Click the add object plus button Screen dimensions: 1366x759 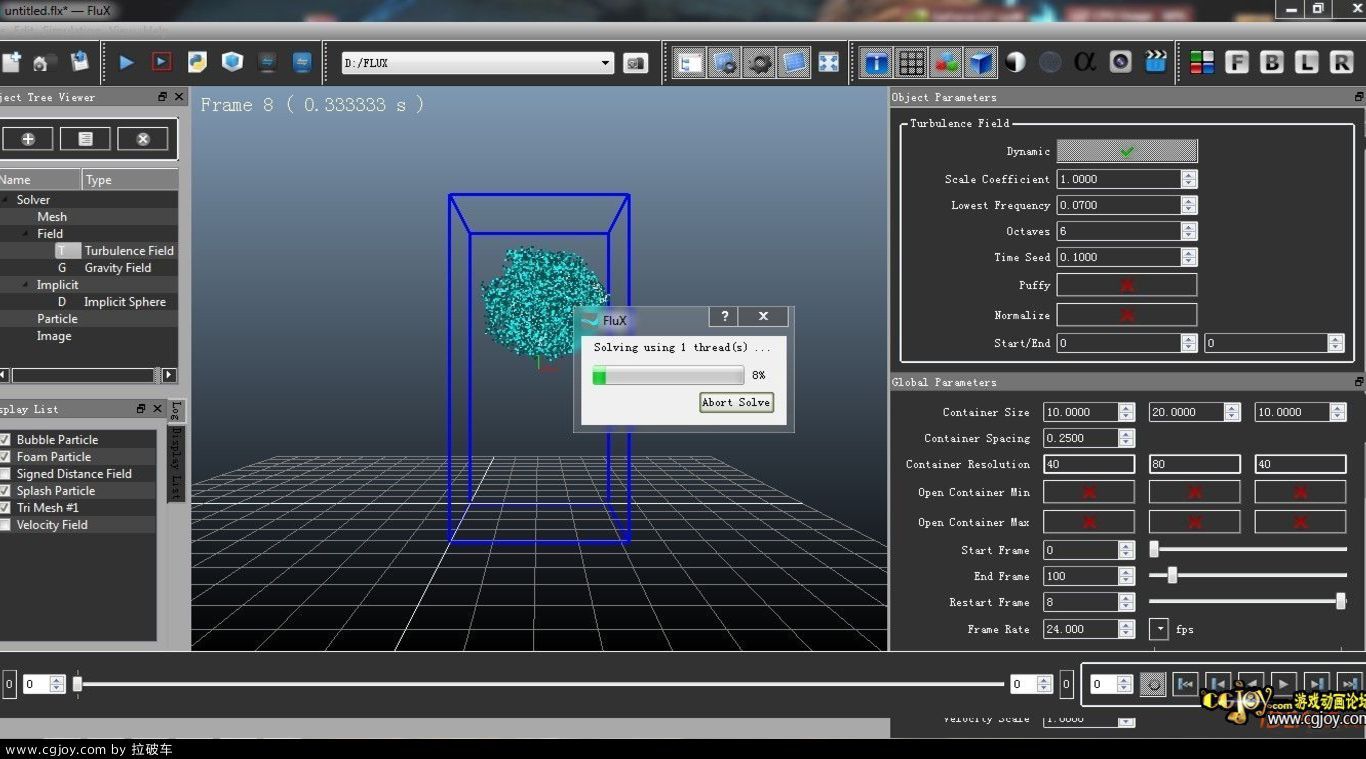28,139
